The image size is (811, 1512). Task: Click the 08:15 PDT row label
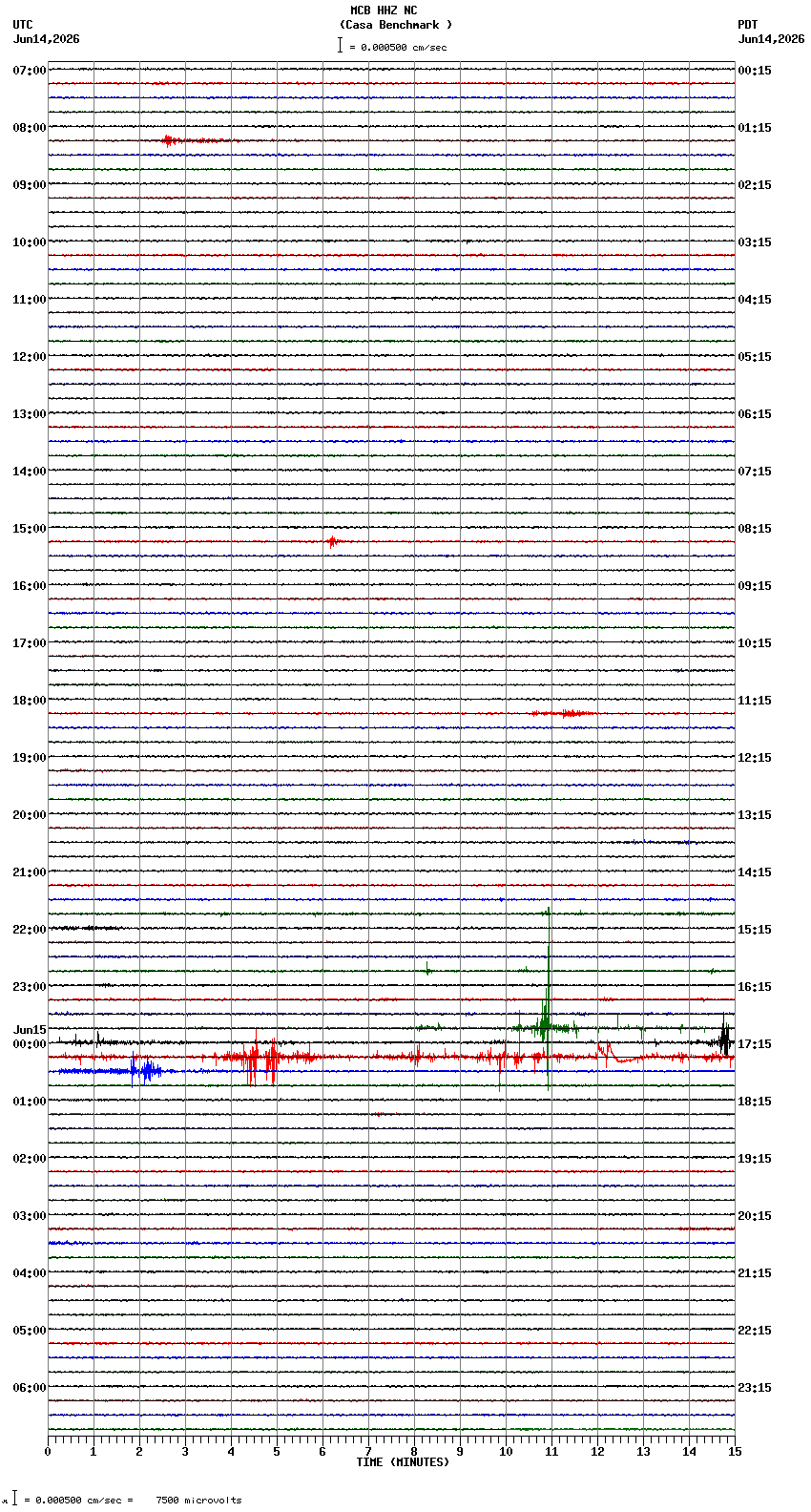[755, 528]
